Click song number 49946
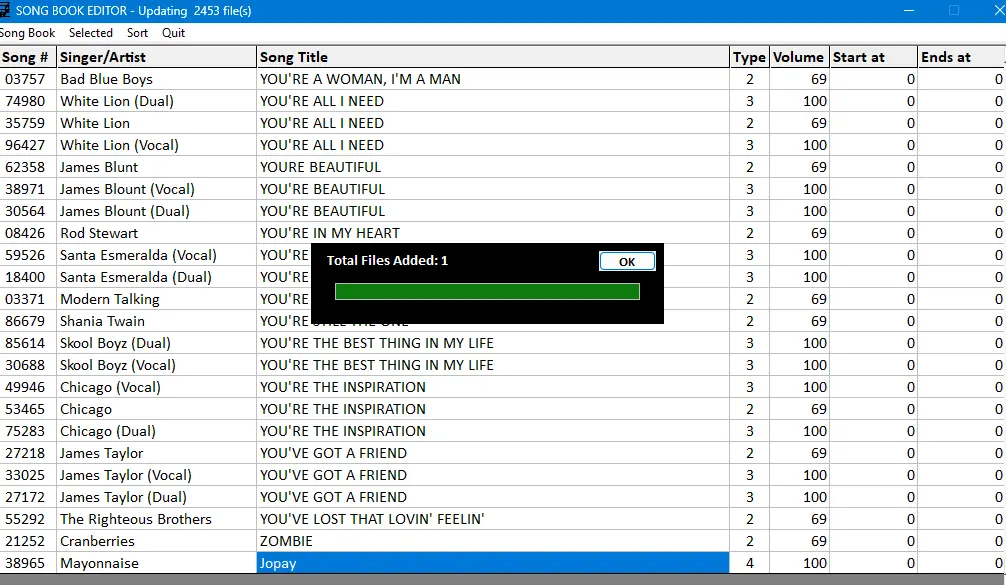The image size is (1006, 585). pyautogui.click(x=28, y=387)
